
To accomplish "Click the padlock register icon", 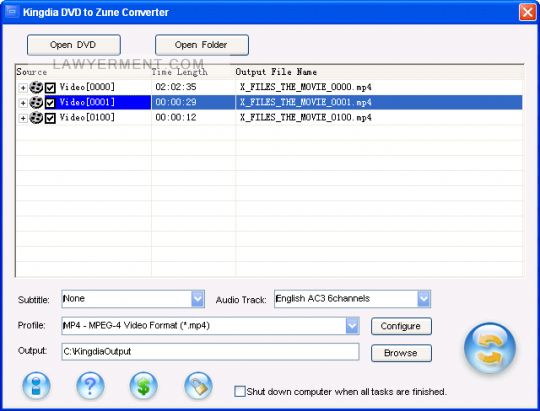I will [x=198, y=386].
